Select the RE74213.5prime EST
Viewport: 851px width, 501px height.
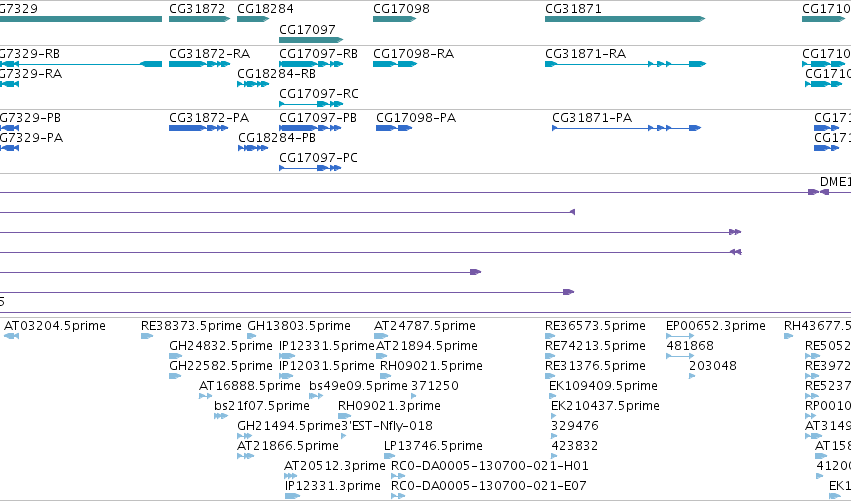pos(550,356)
